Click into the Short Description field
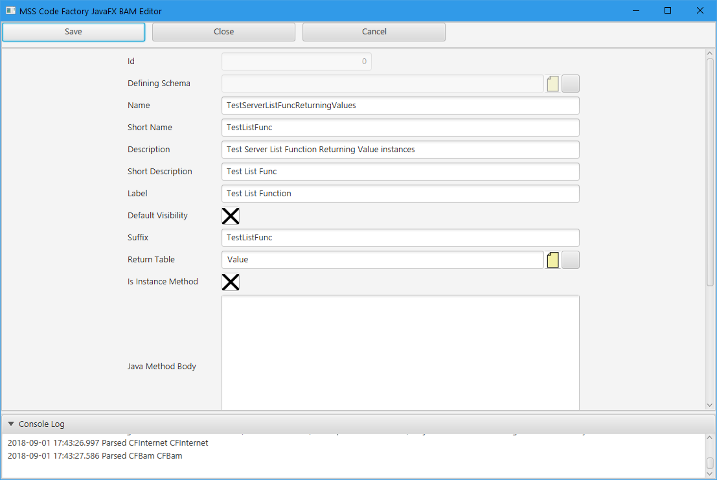This screenshot has width=717, height=480. [400, 171]
